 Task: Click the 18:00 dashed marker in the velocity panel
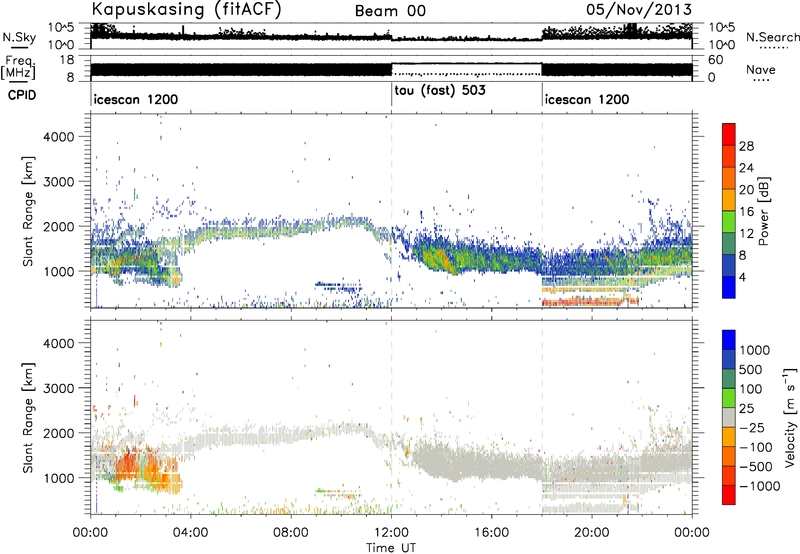[x=542, y=417]
